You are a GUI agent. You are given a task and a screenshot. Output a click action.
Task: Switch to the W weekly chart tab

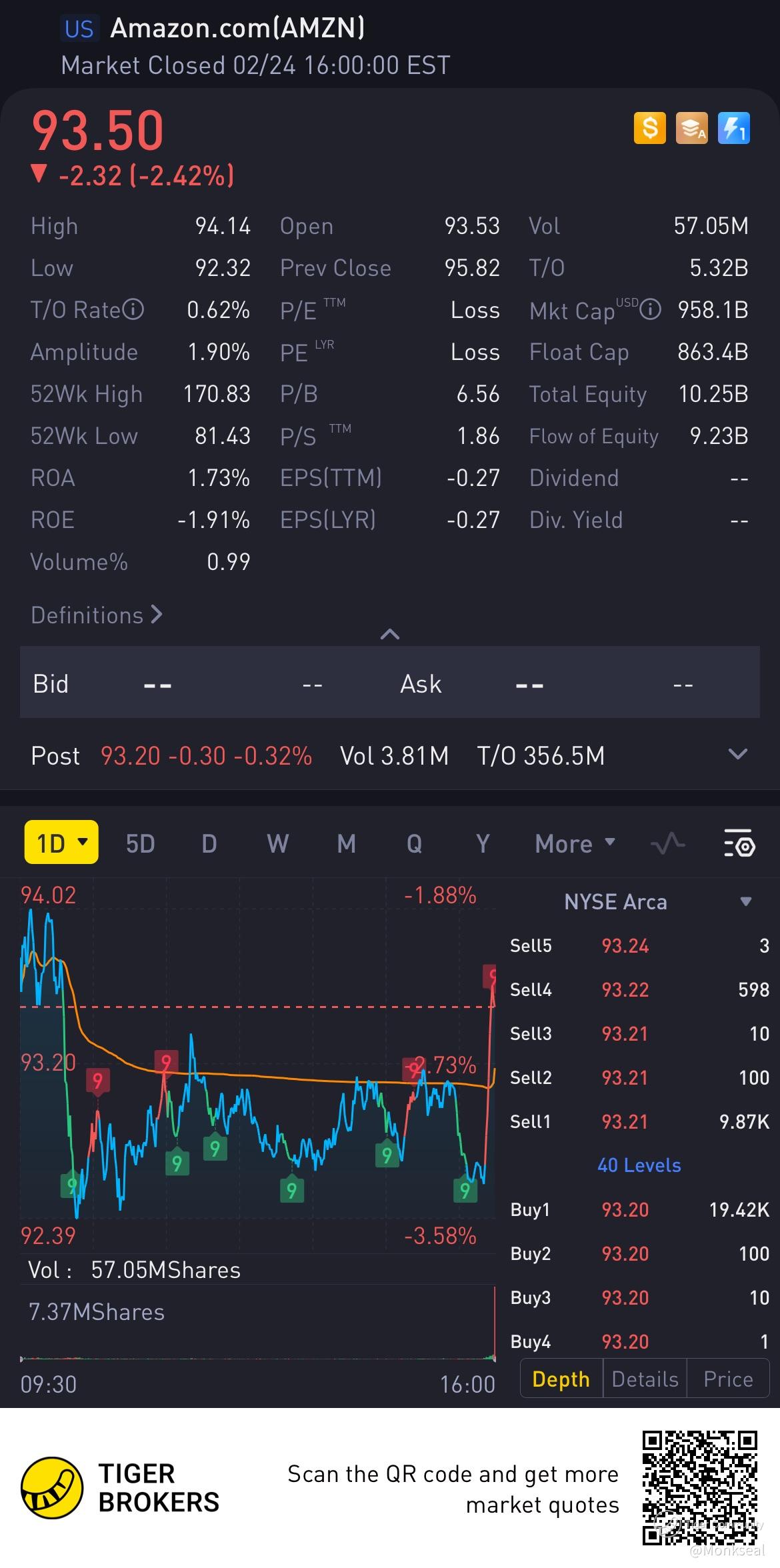[278, 843]
